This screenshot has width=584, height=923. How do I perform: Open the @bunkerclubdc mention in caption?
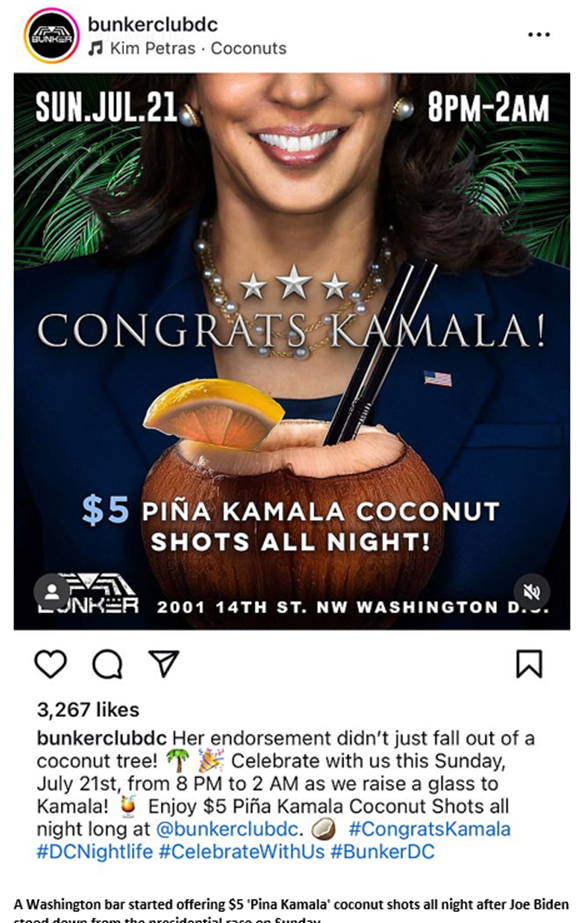[x=227, y=829]
